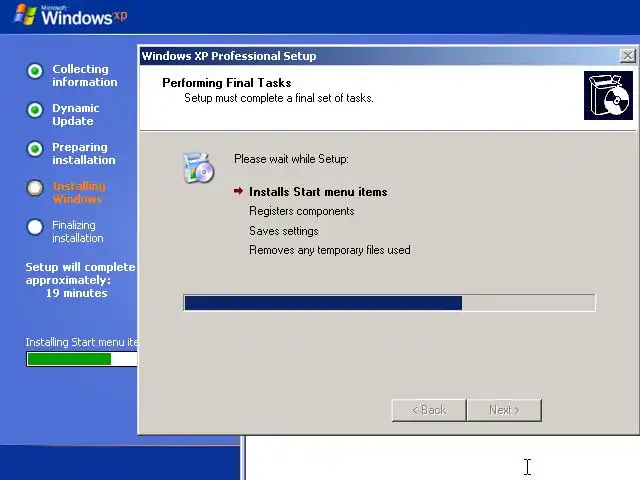Select the Preparing installation step bullet
Image resolution: width=640 pixels, height=480 pixels.
tap(35, 149)
